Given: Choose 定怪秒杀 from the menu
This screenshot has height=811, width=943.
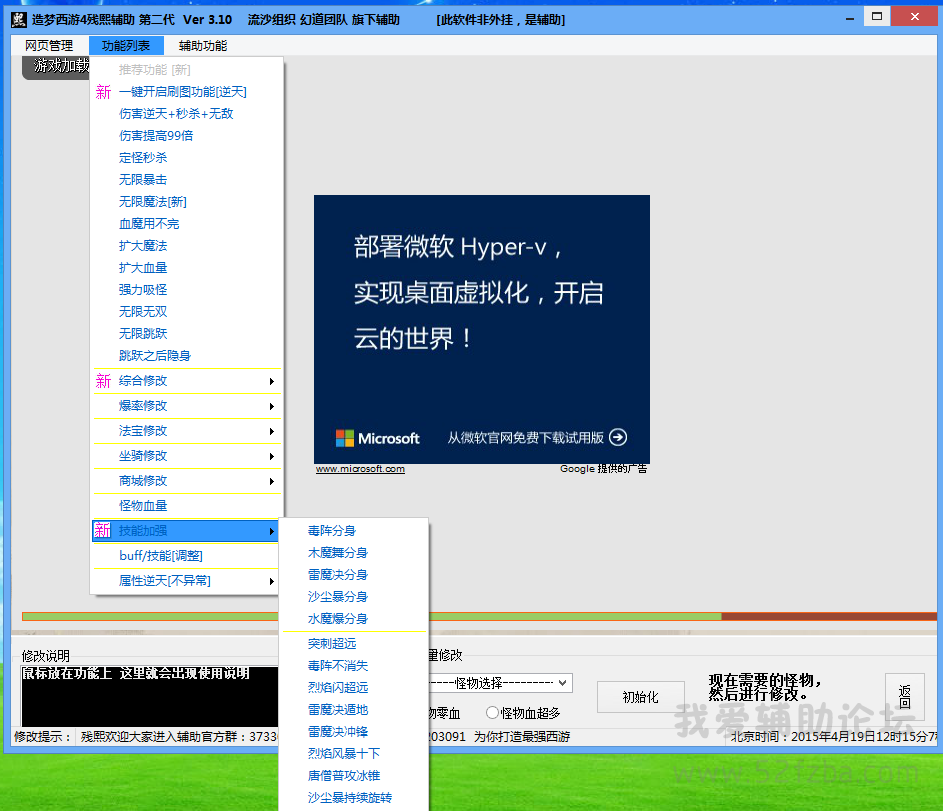Looking at the screenshot, I should (186, 158).
